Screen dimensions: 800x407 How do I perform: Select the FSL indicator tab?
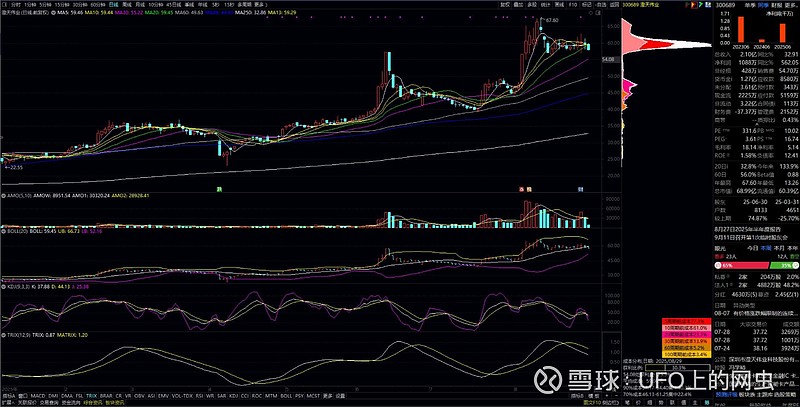[x=80, y=396]
